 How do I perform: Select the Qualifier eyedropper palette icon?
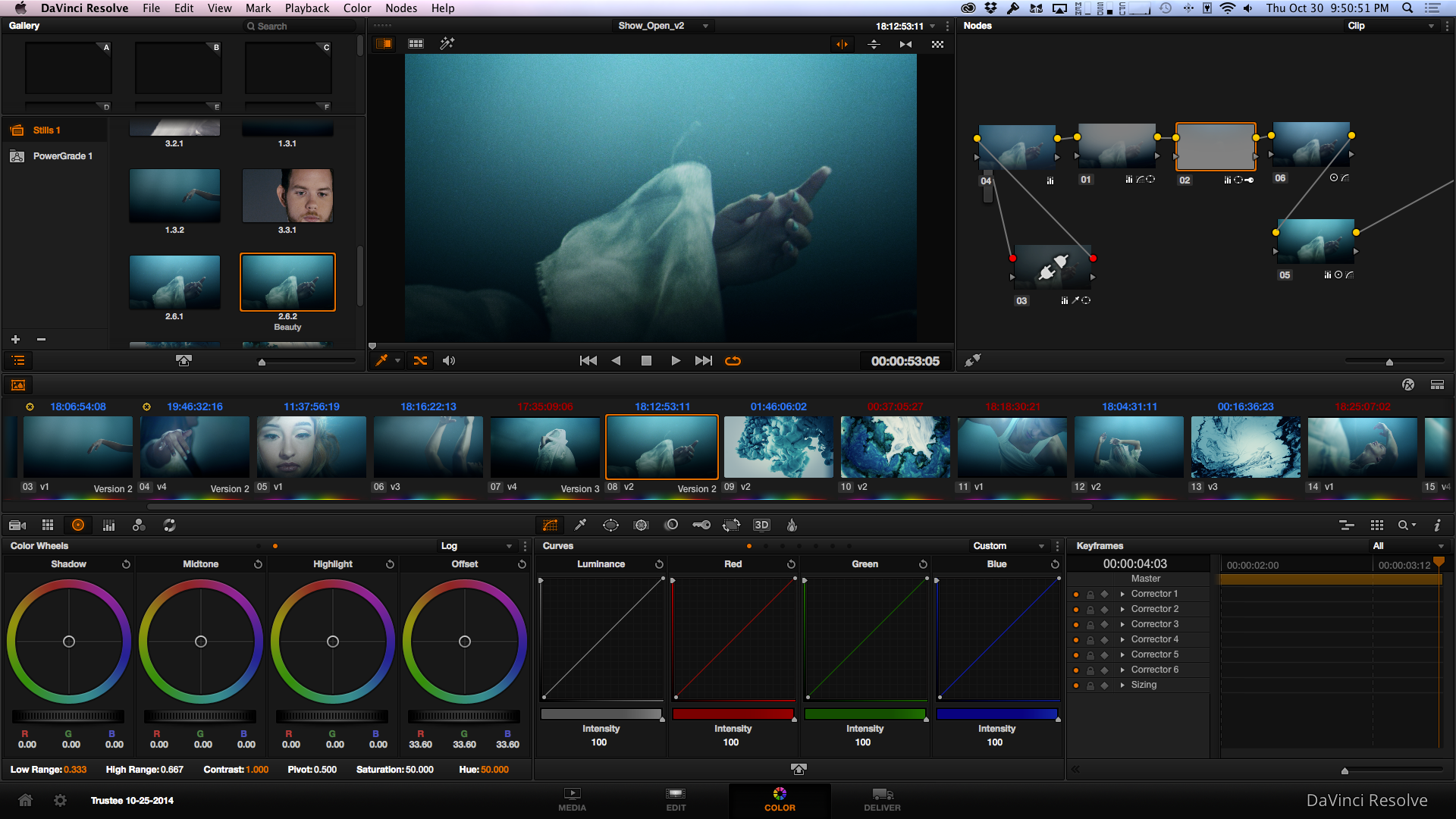click(580, 525)
